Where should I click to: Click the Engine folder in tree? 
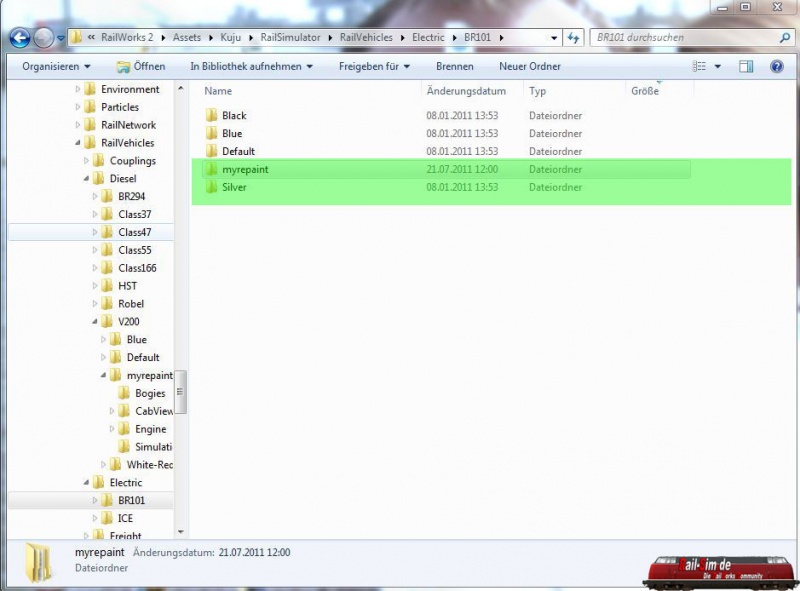pyautogui.click(x=151, y=429)
